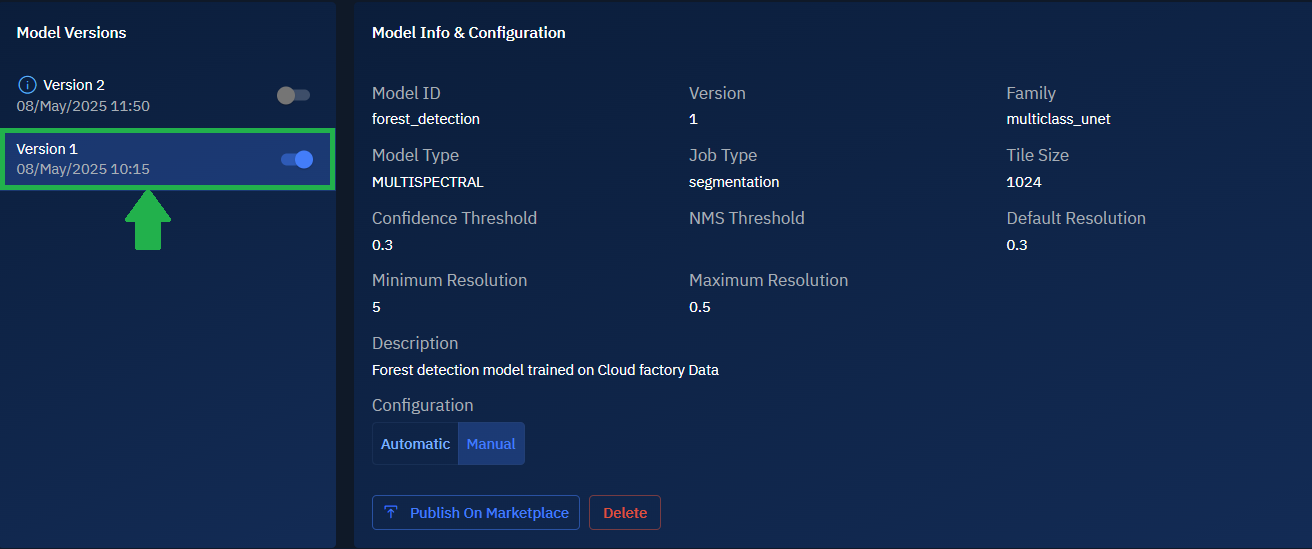
Task: Click the forest_detection Model ID value
Action: [426, 119]
